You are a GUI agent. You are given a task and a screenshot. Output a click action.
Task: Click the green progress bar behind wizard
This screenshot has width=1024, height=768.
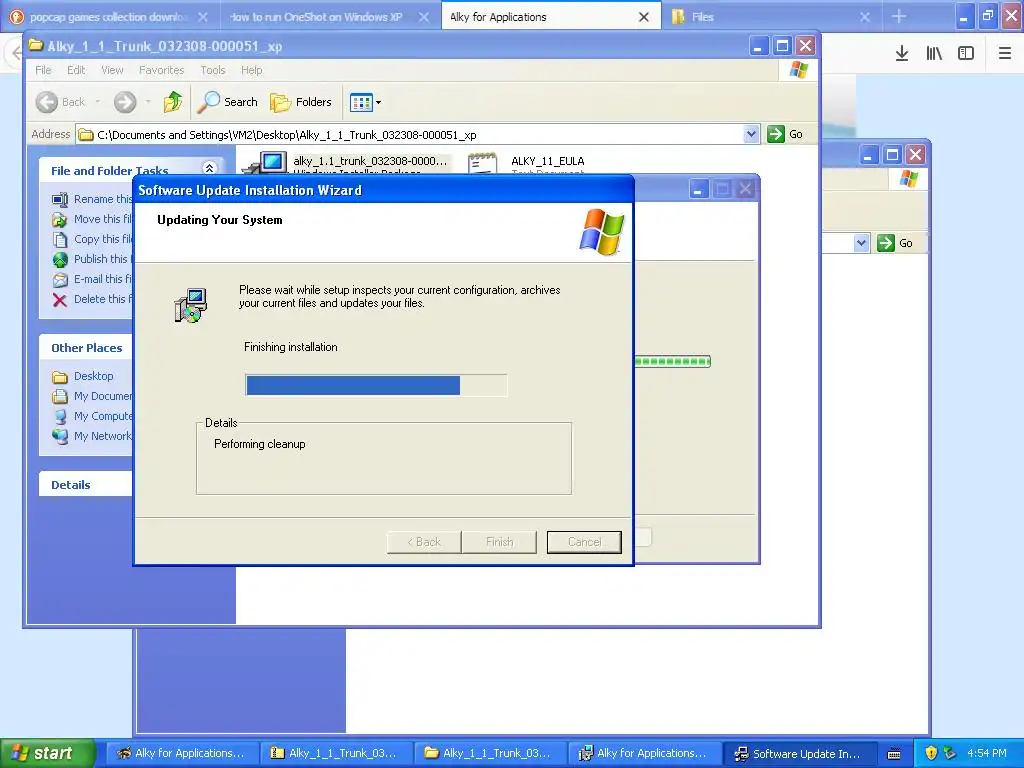point(672,361)
